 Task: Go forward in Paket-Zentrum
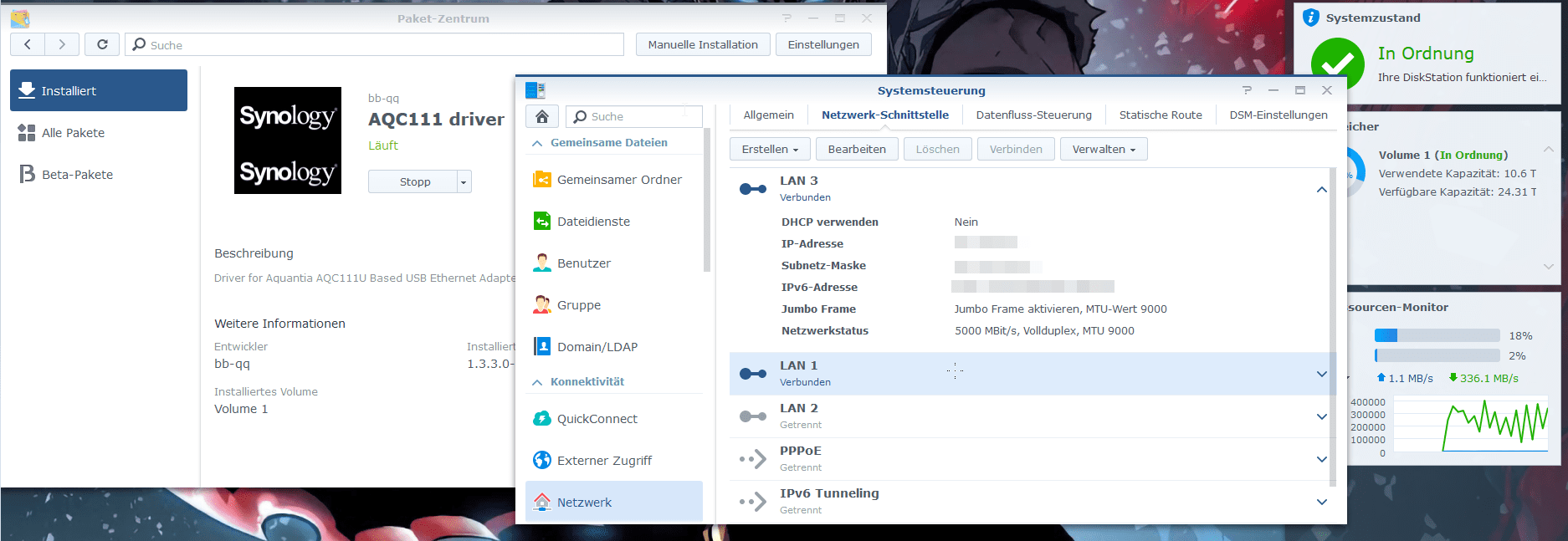pos(62,44)
